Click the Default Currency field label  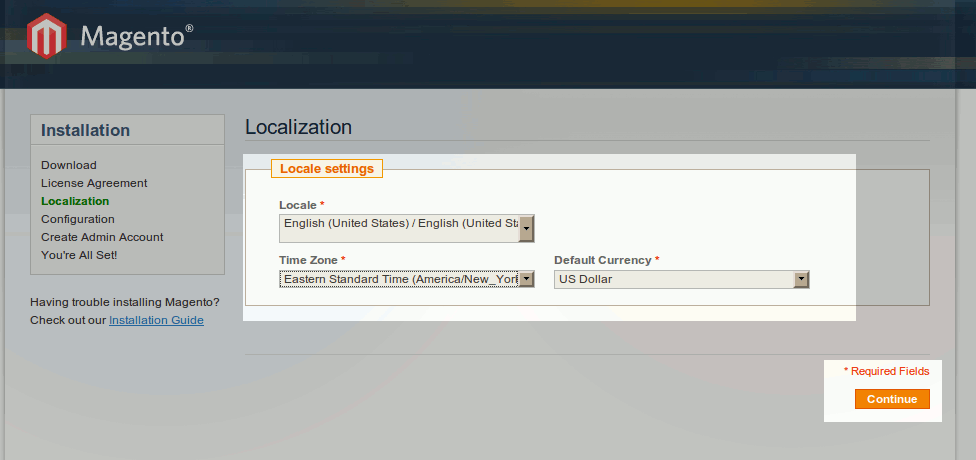tap(603, 260)
